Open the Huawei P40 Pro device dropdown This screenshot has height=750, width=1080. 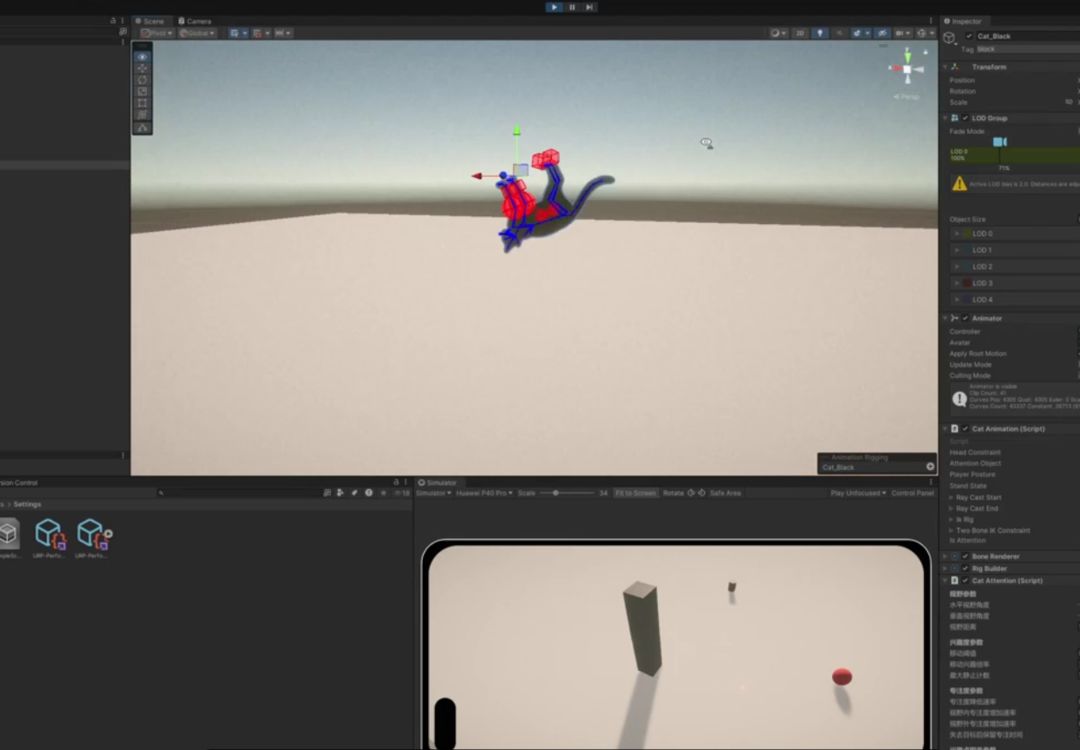pos(484,493)
